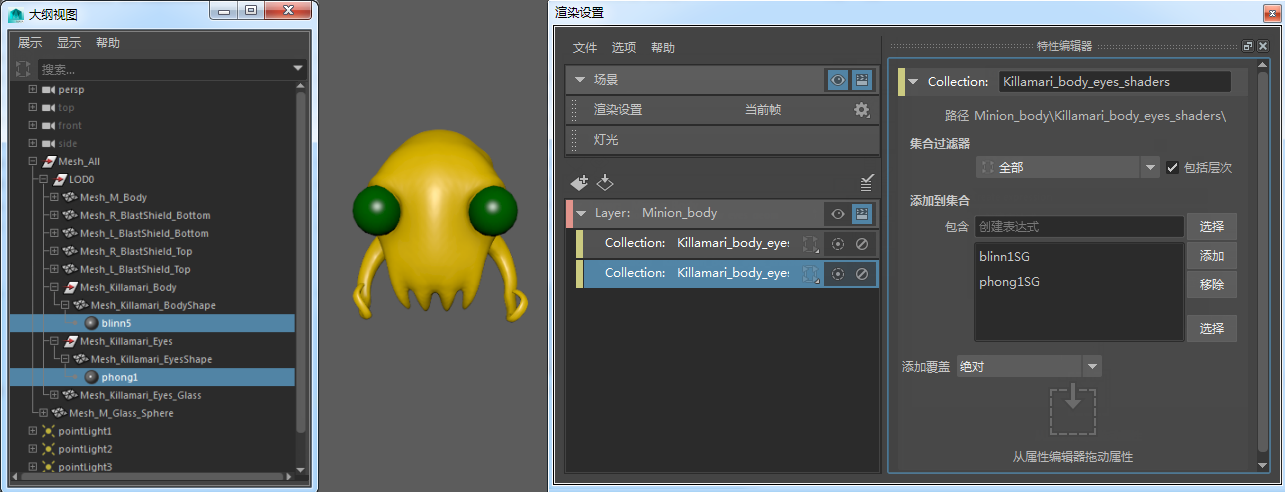Click the persp camera icon in the outliner
The width and height of the screenshot is (1285, 492).
[48, 90]
